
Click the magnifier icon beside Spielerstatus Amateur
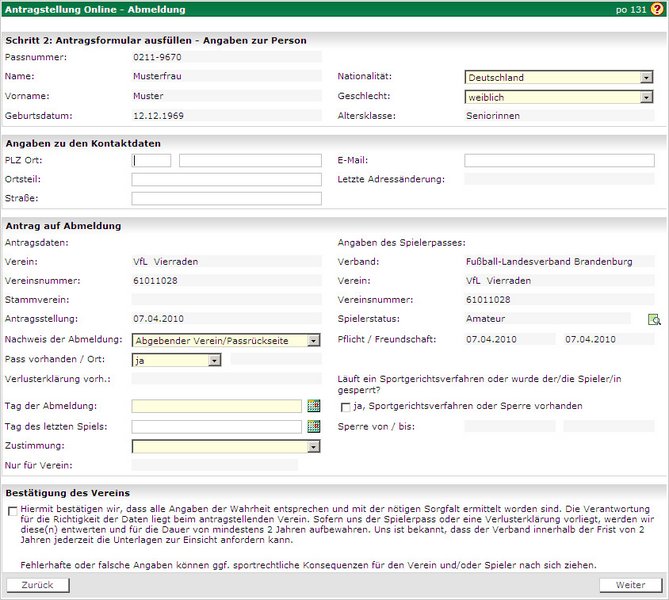(x=655, y=319)
